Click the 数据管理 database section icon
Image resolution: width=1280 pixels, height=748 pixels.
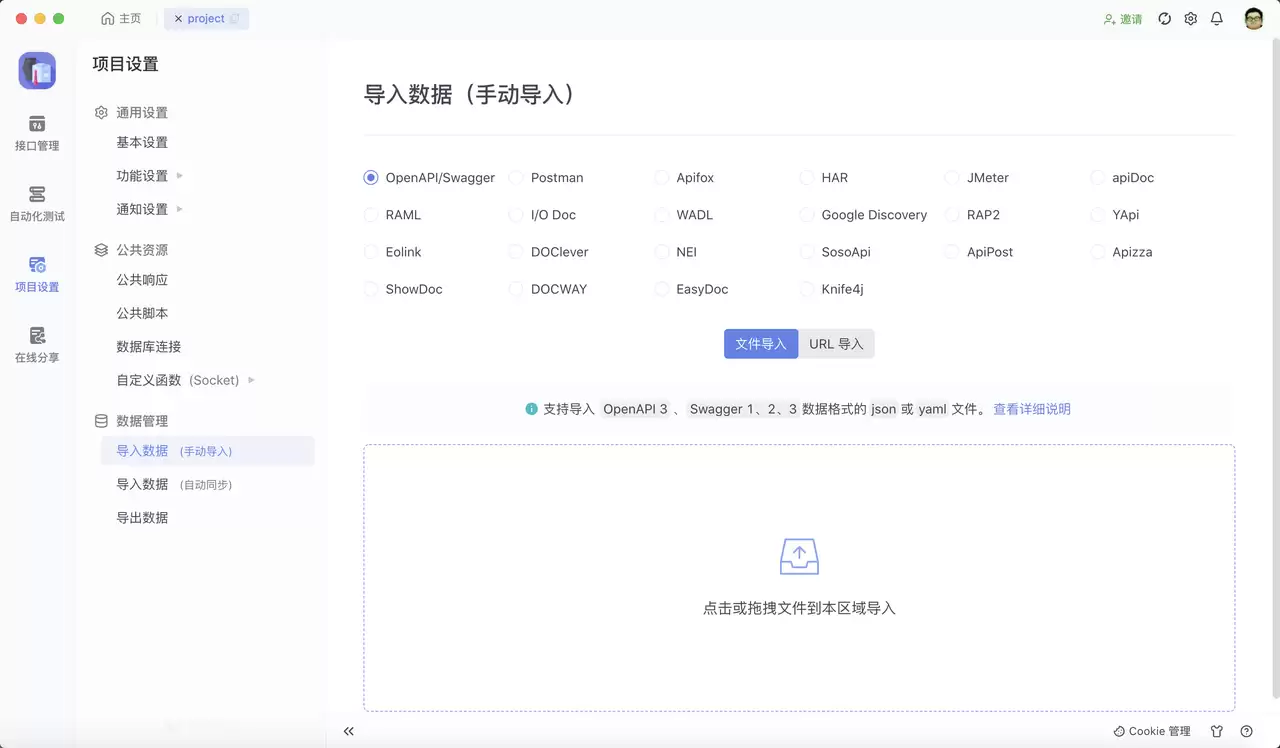(x=101, y=421)
